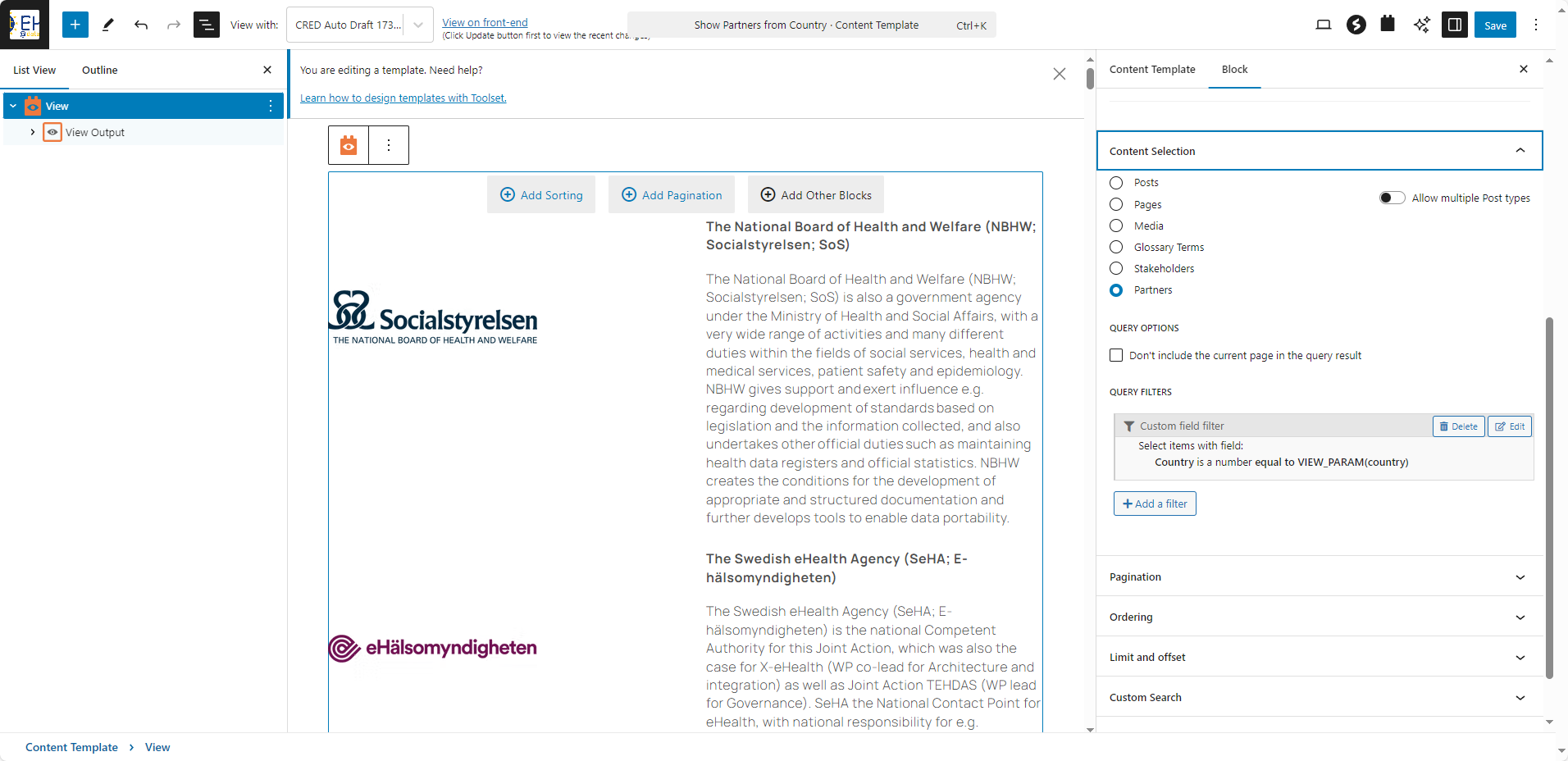The width and height of the screenshot is (1568, 761).
Task: Expand the Limit and offset panel
Action: click(x=1320, y=657)
